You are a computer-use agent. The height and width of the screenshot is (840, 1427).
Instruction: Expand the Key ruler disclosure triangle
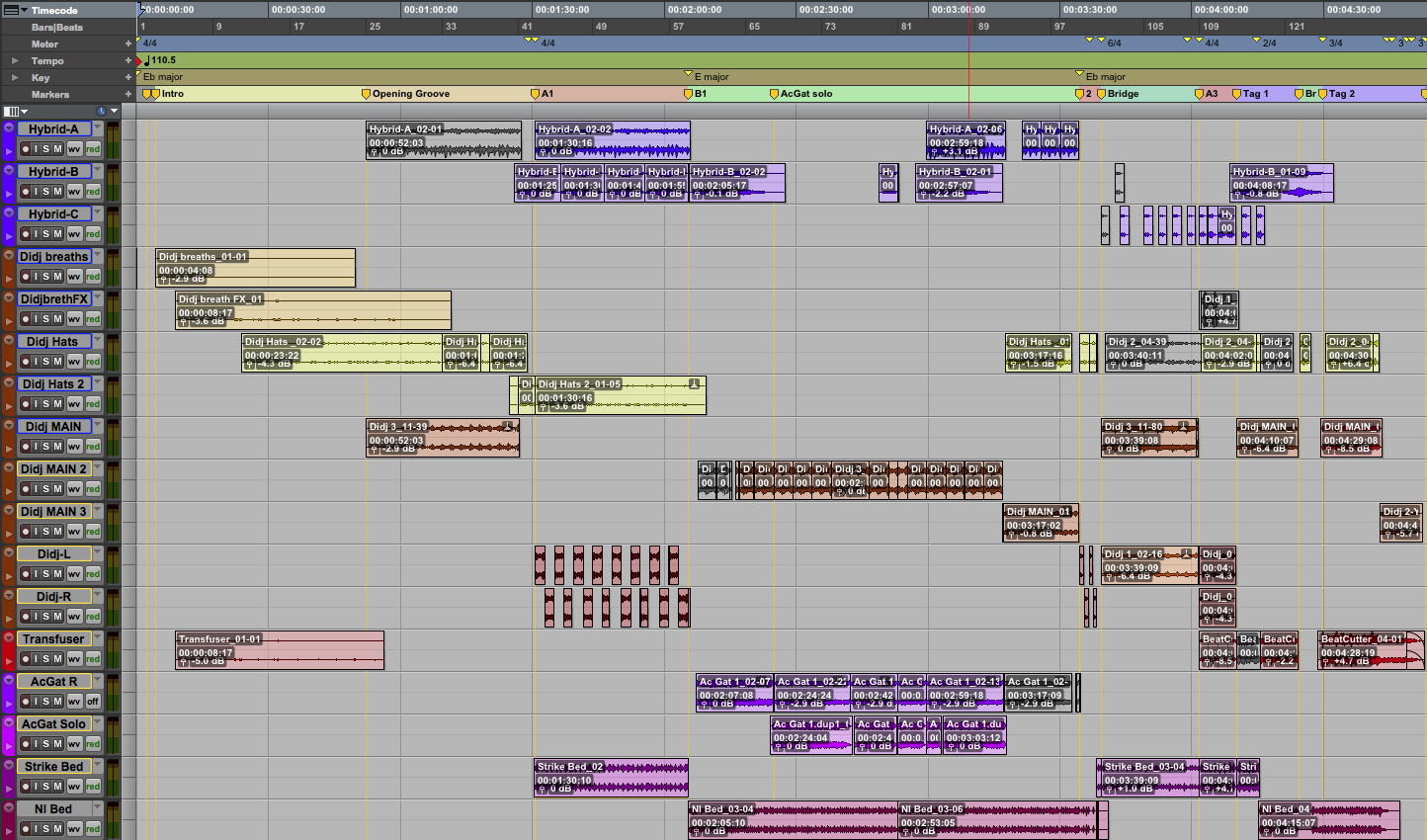[x=14, y=78]
